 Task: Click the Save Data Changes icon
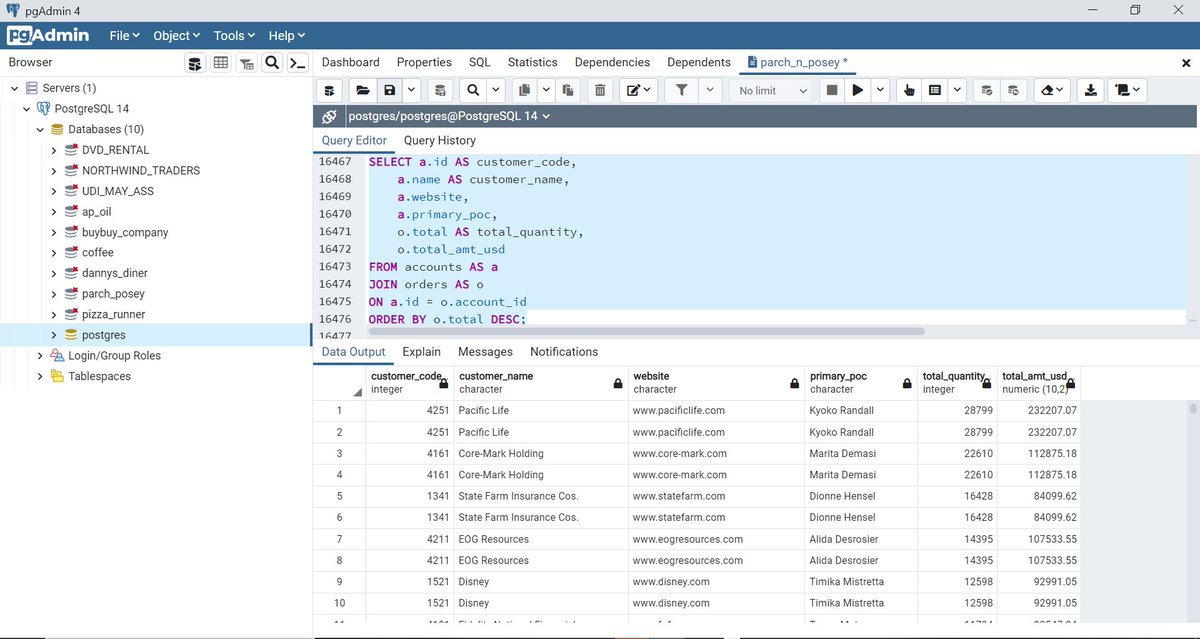click(439, 90)
